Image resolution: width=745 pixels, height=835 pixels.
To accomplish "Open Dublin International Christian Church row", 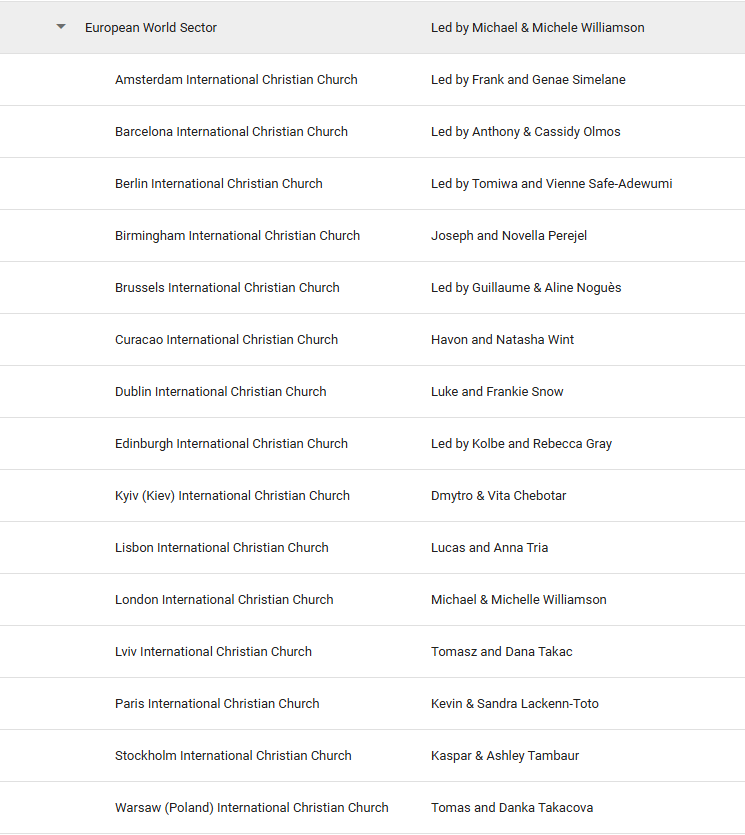I will [220, 392].
